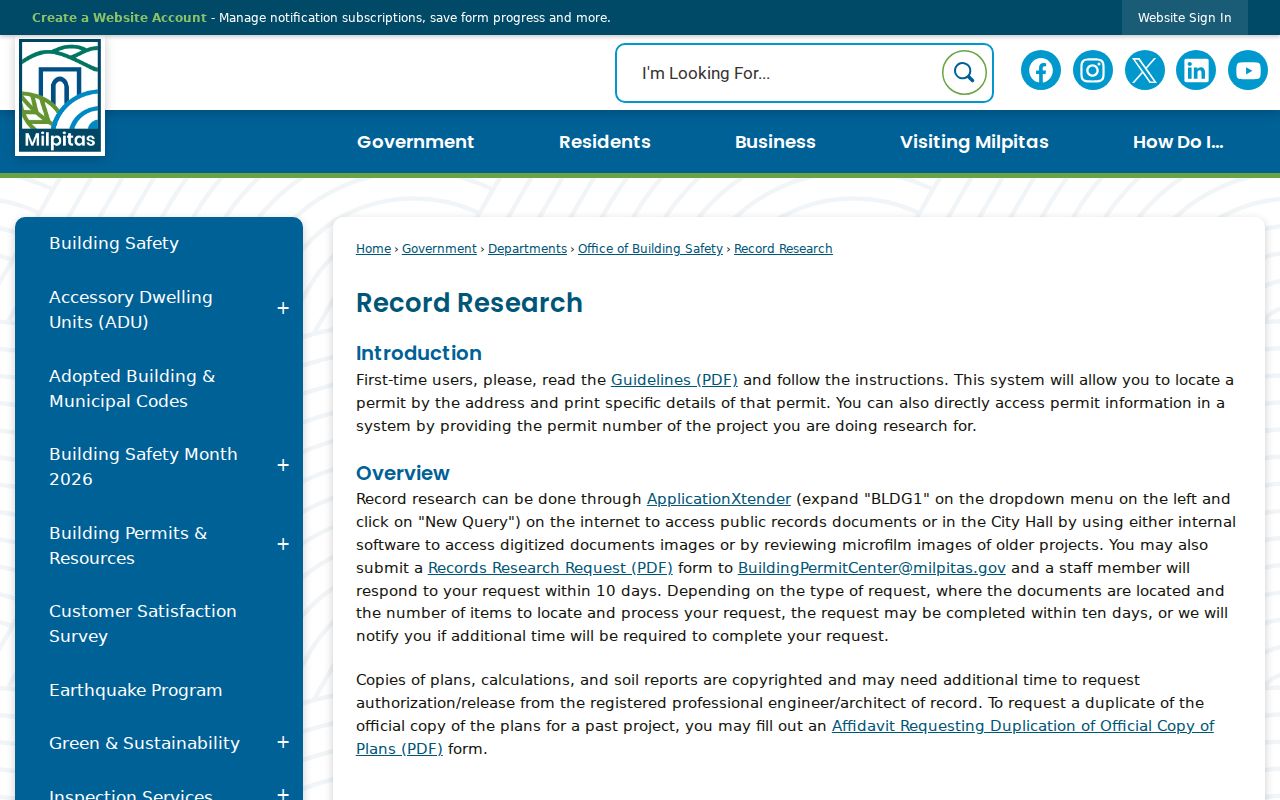Open the YouTube social icon
The width and height of the screenshot is (1280, 800).
[1248, 70]
